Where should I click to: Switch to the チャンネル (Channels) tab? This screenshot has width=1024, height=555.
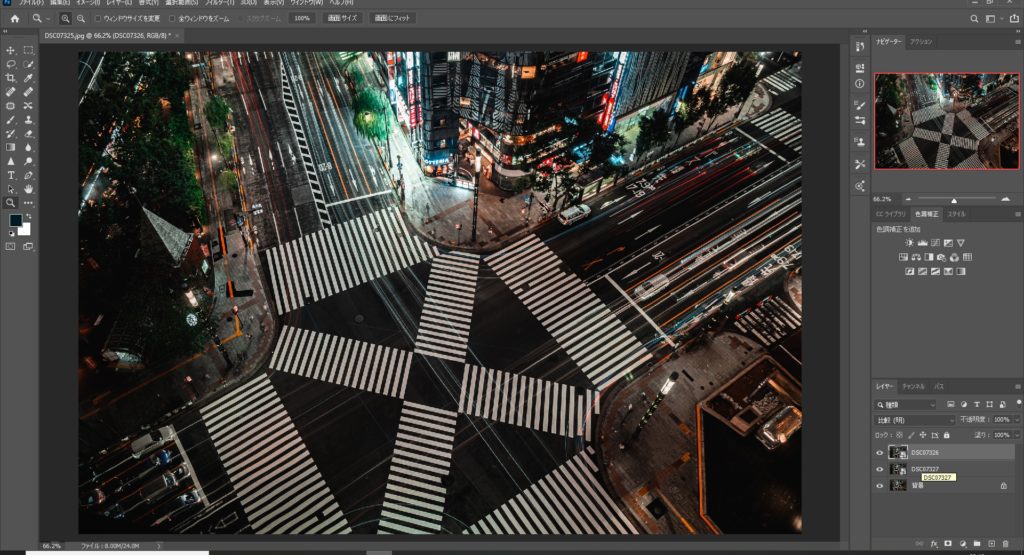point(913,387)
